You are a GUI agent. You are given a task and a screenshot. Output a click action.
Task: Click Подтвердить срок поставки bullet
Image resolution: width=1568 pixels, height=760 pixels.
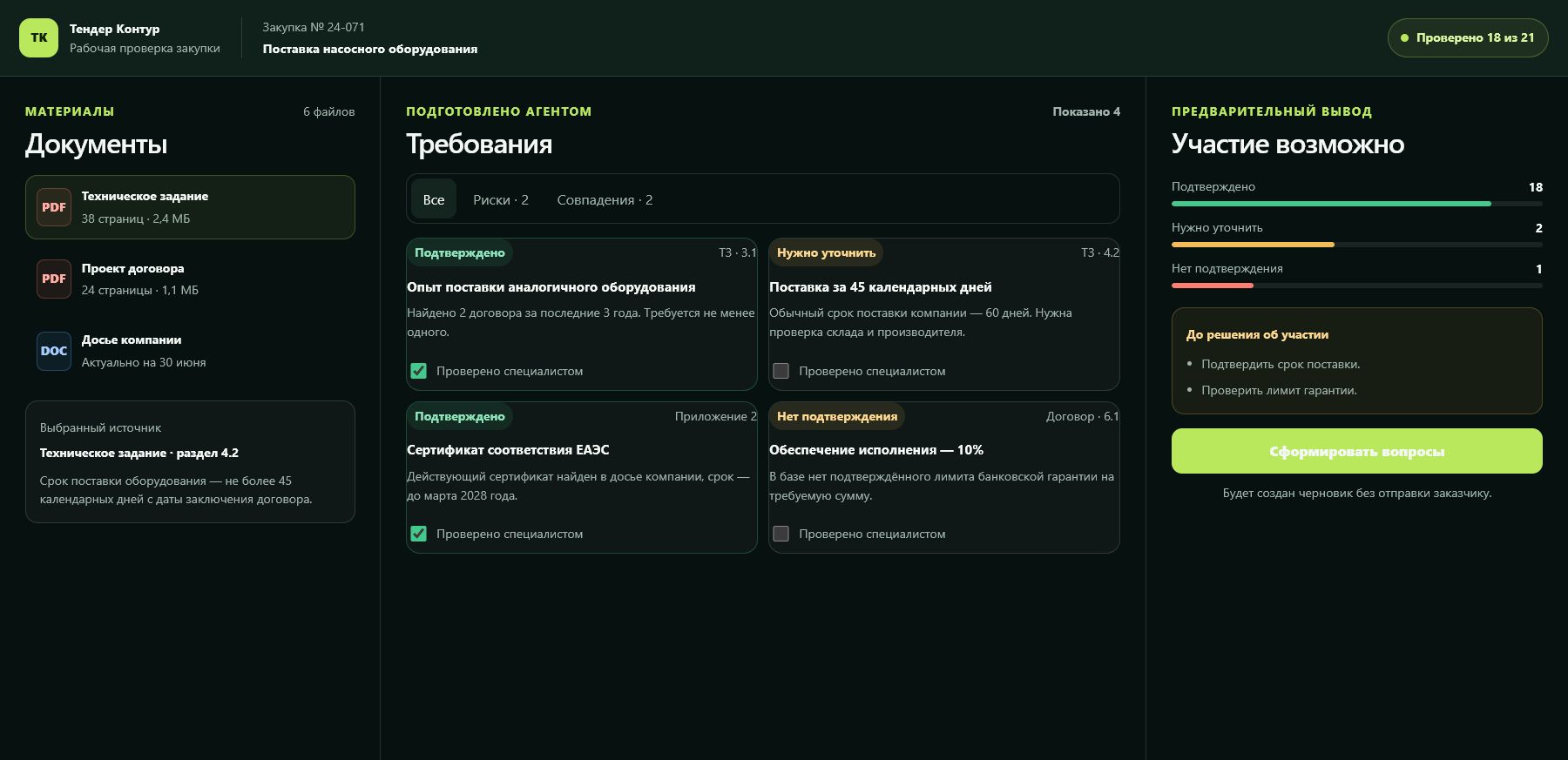1281,364
